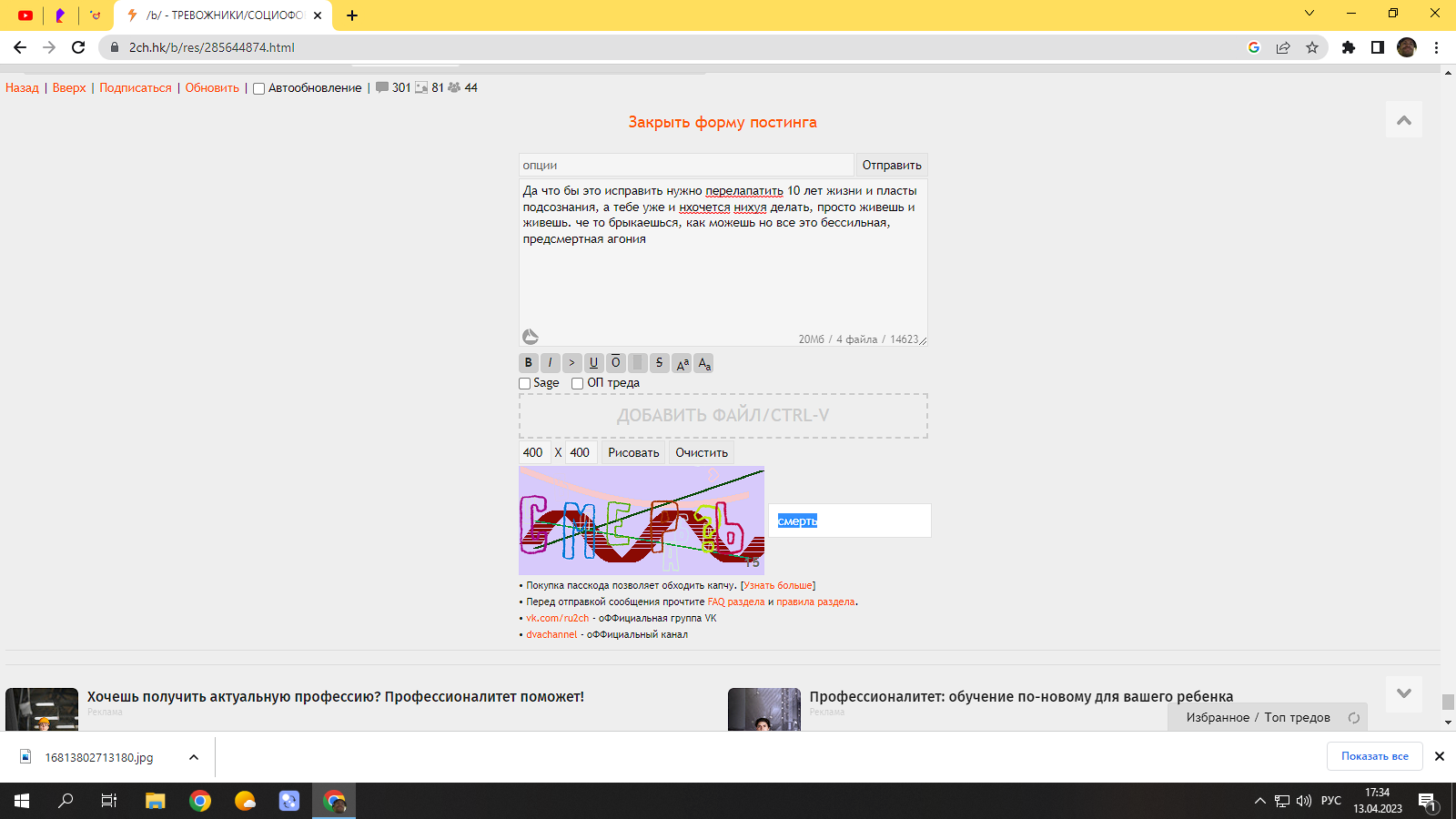
Task: Open the Chrome three-dot menu
Action: pyautogui.click(x=1437, y=47)
